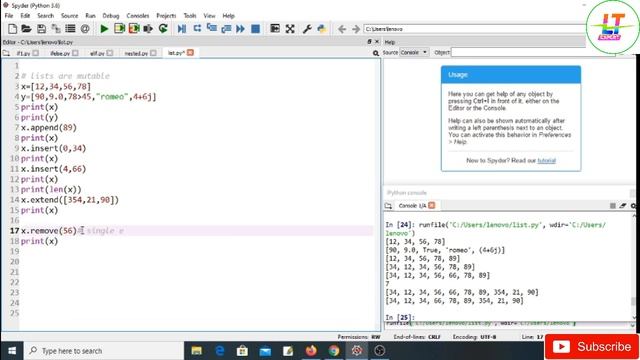This screenshot has height=360, width=640.
Task: Close the Console 1/A tab
Action: pos(431,205)
